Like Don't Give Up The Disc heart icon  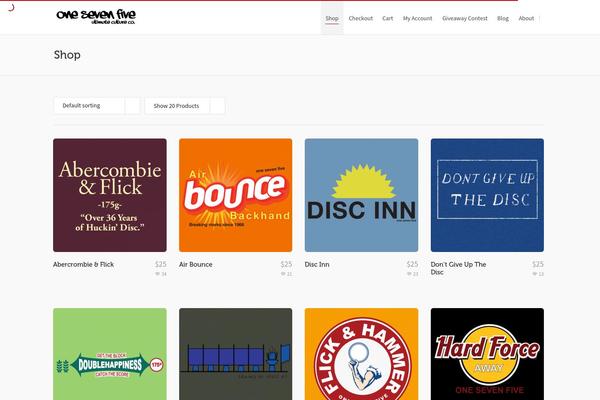[535, 274]
